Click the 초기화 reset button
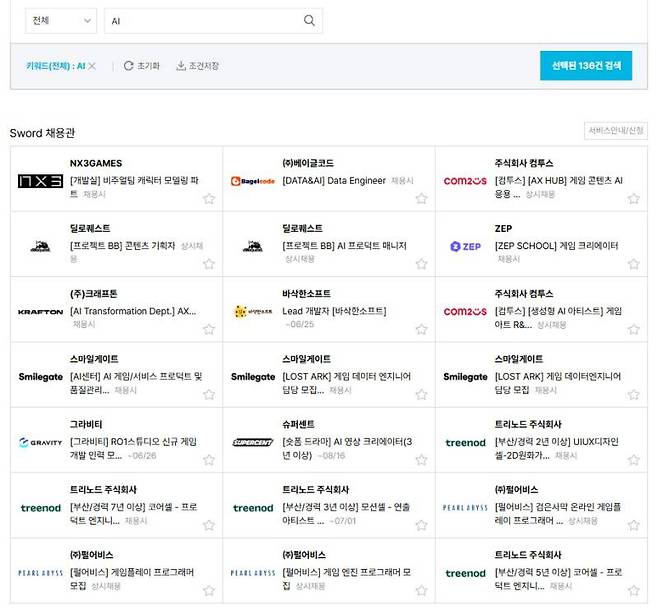The image size is (658, 615). tap(142, 66)
